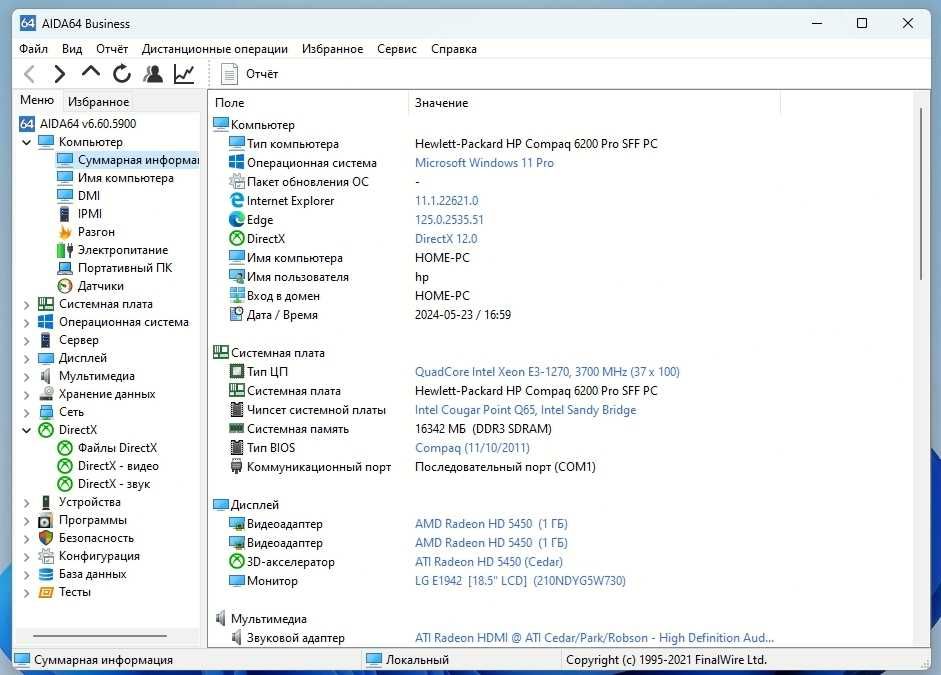Click the sidebar horizontal scrollbar
The image size is (941, 675).
(x=100, y=635)
